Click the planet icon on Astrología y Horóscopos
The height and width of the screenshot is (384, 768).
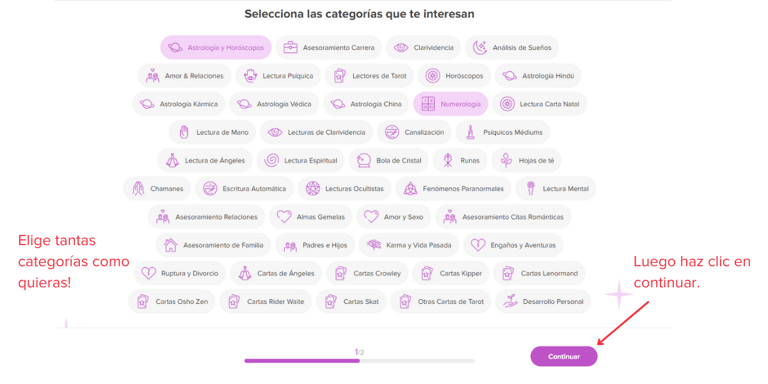pyautogui.click(x=175, y=48)
